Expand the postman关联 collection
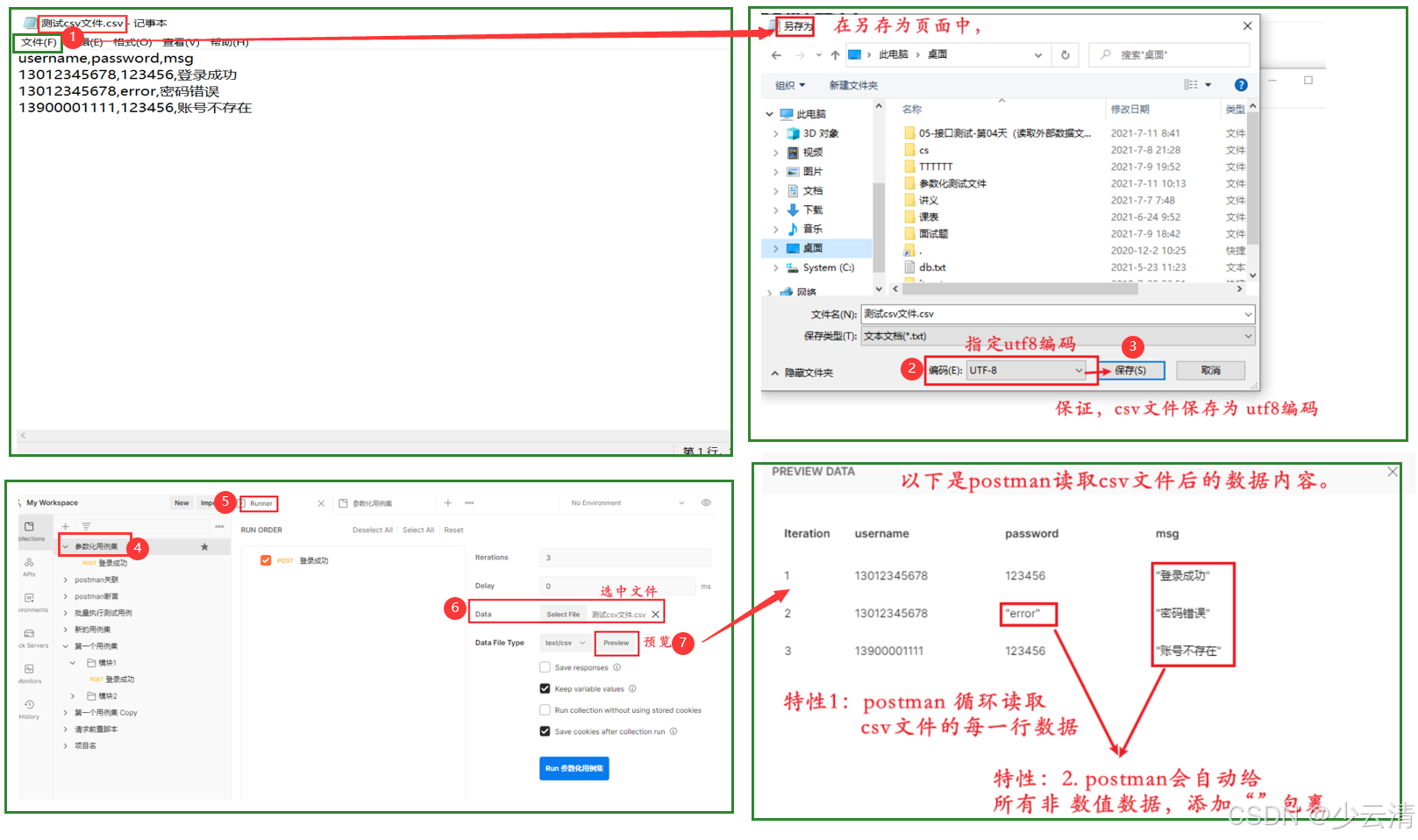 65,580
